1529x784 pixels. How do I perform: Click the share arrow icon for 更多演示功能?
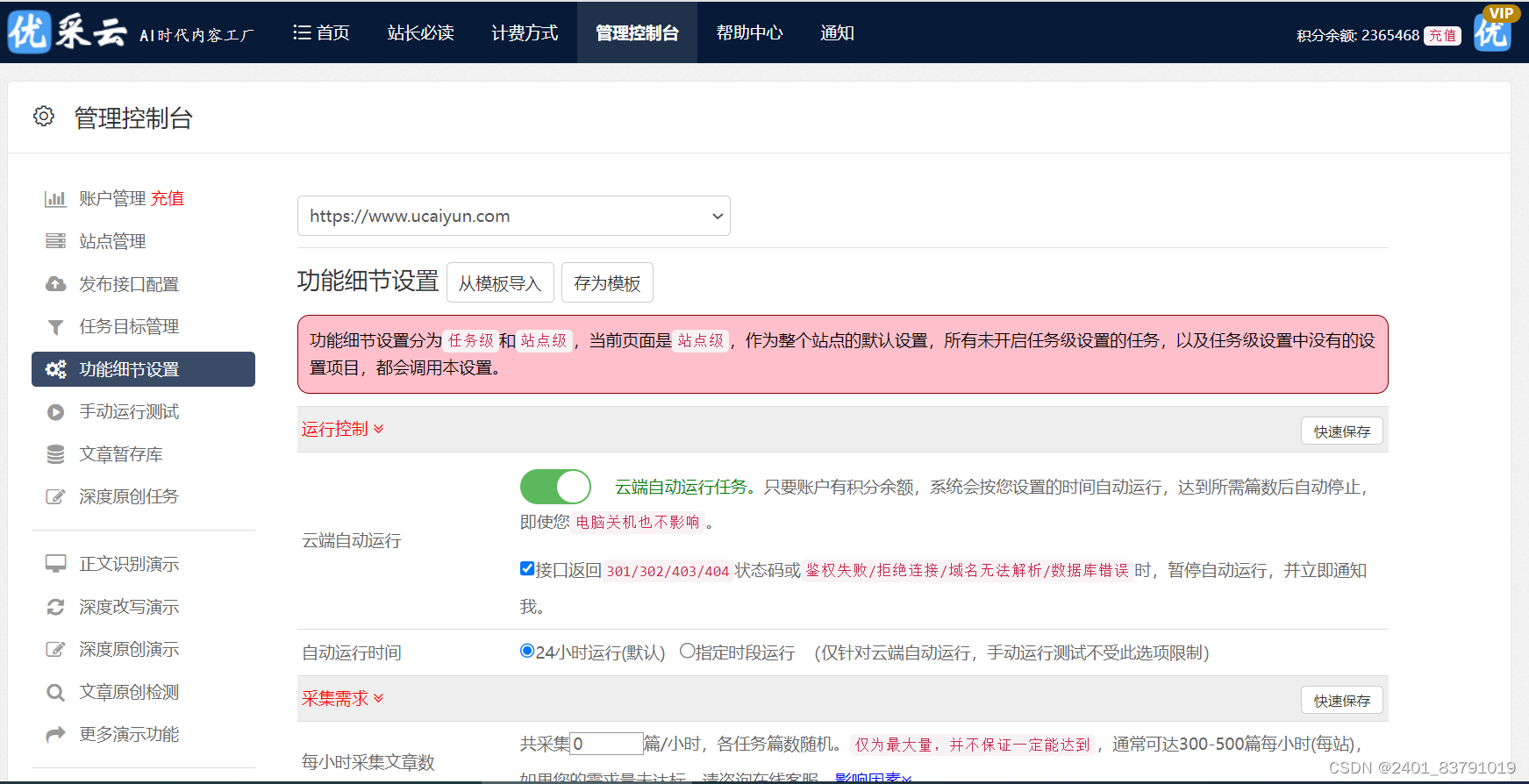55,734
